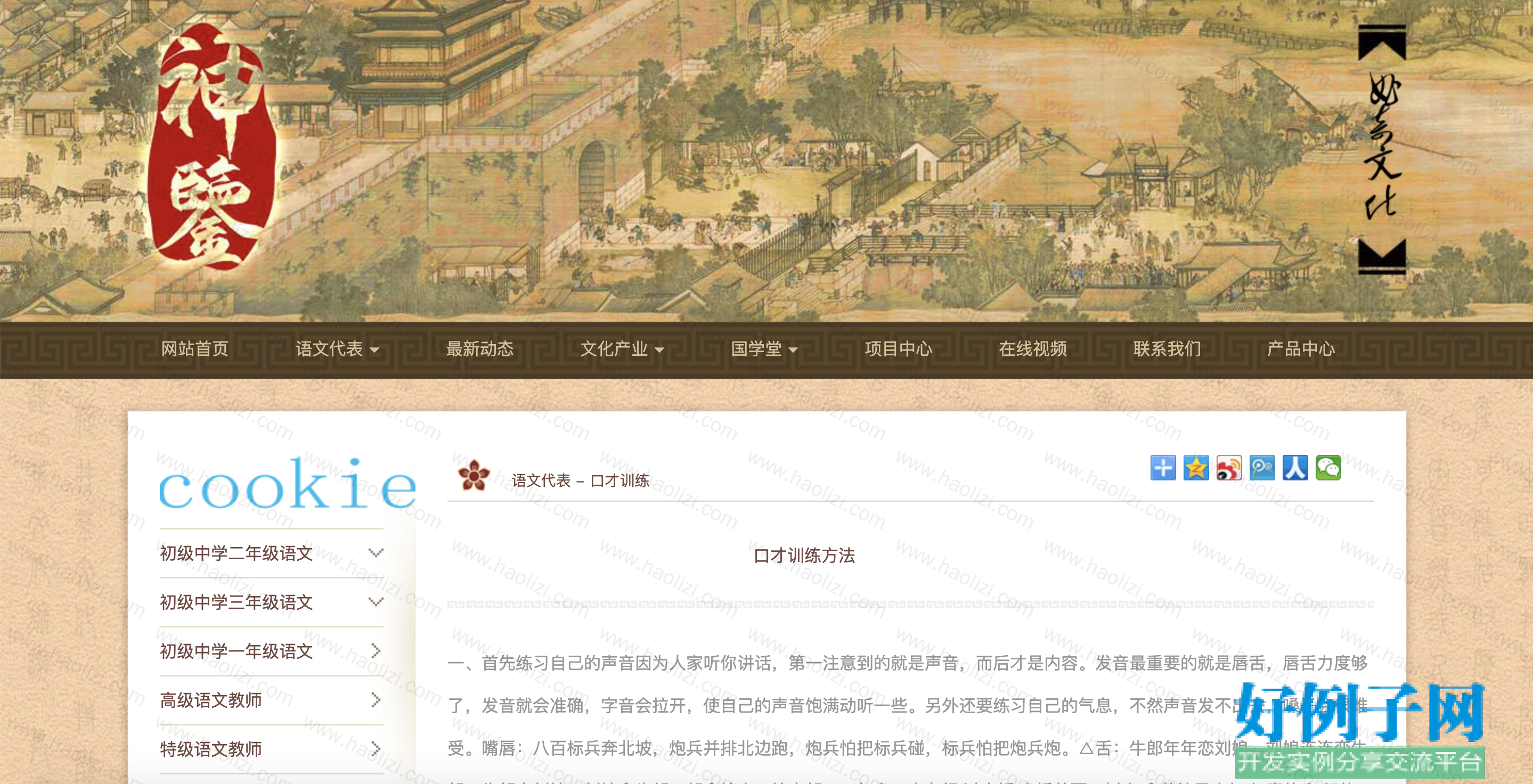Click the paragraph line starting 了，发音就会准确
1533x784 pixels.
pos(908,706)
